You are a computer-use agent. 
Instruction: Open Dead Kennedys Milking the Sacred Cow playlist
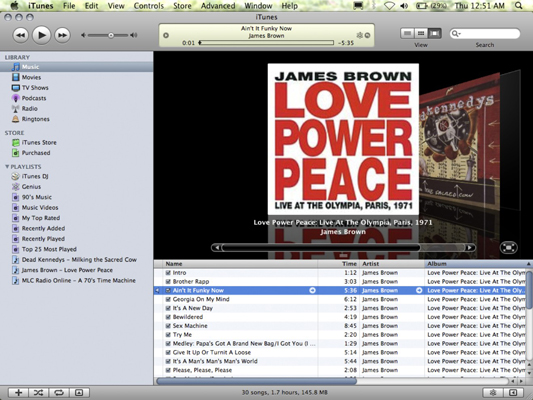coord(79,260)
